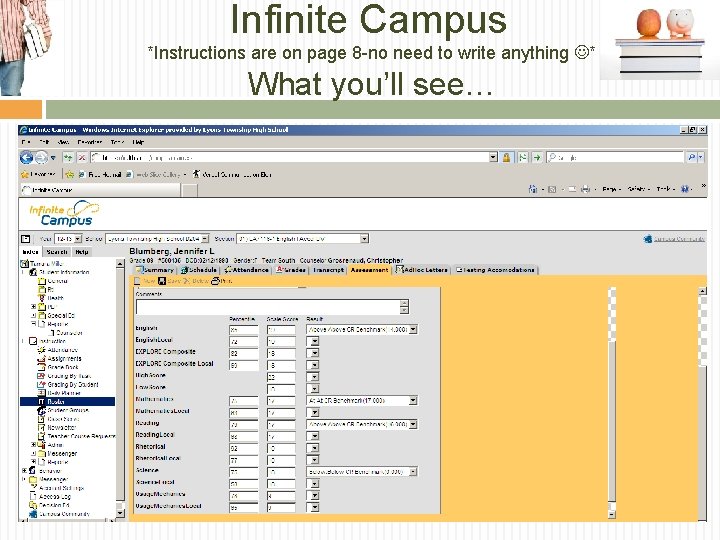Click the Home icon in IE command bar
This screenshot has height=540, width=720.
pyautogui.click(x=533, y=189)
